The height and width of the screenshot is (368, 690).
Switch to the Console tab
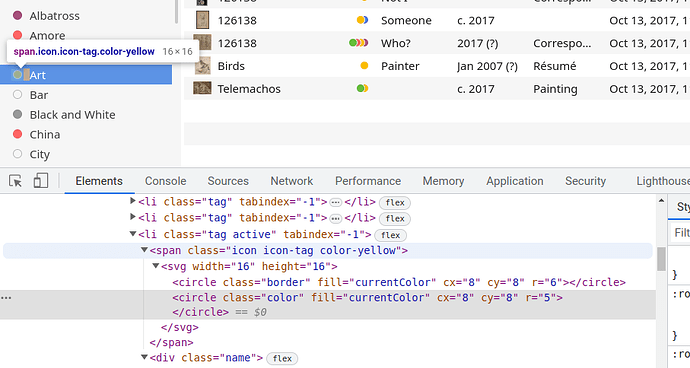tap(165, 181)
